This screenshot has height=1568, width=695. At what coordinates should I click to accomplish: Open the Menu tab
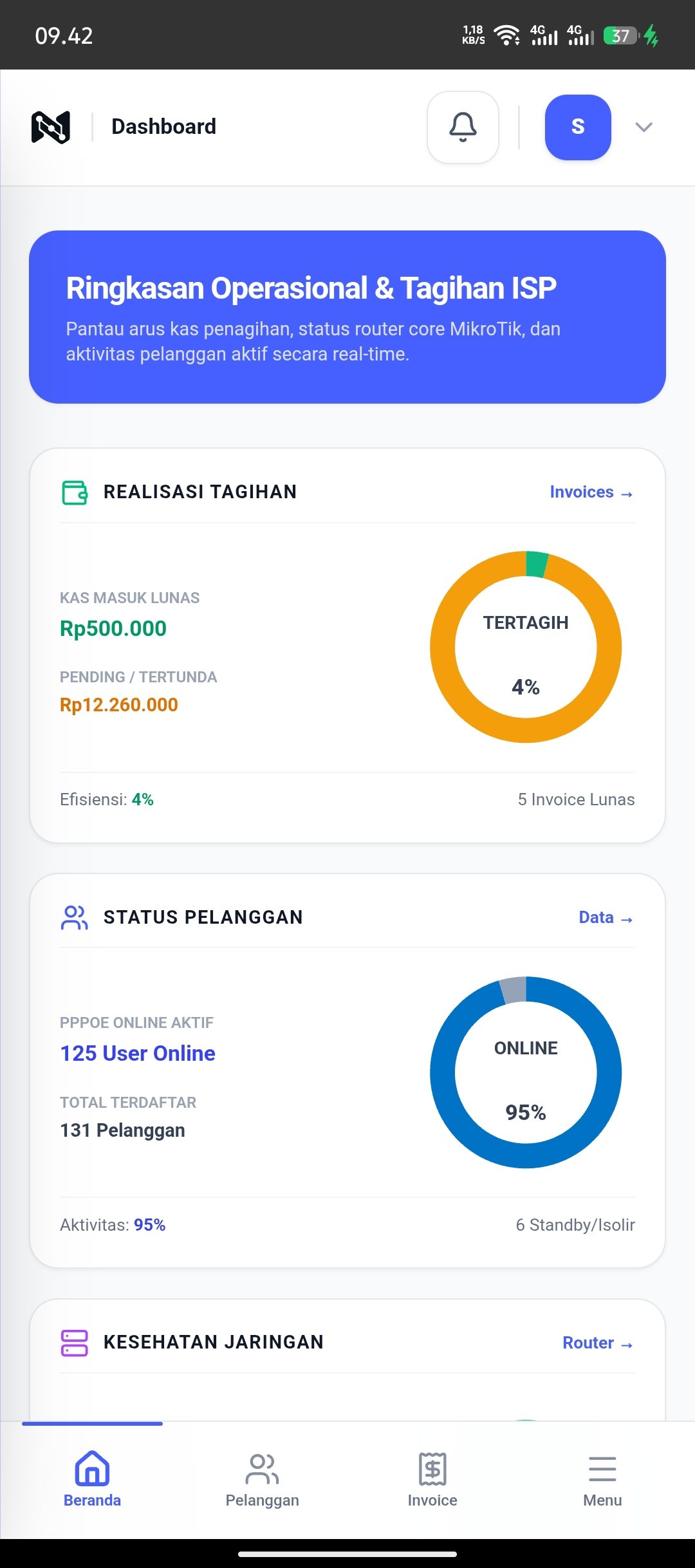602,1479
